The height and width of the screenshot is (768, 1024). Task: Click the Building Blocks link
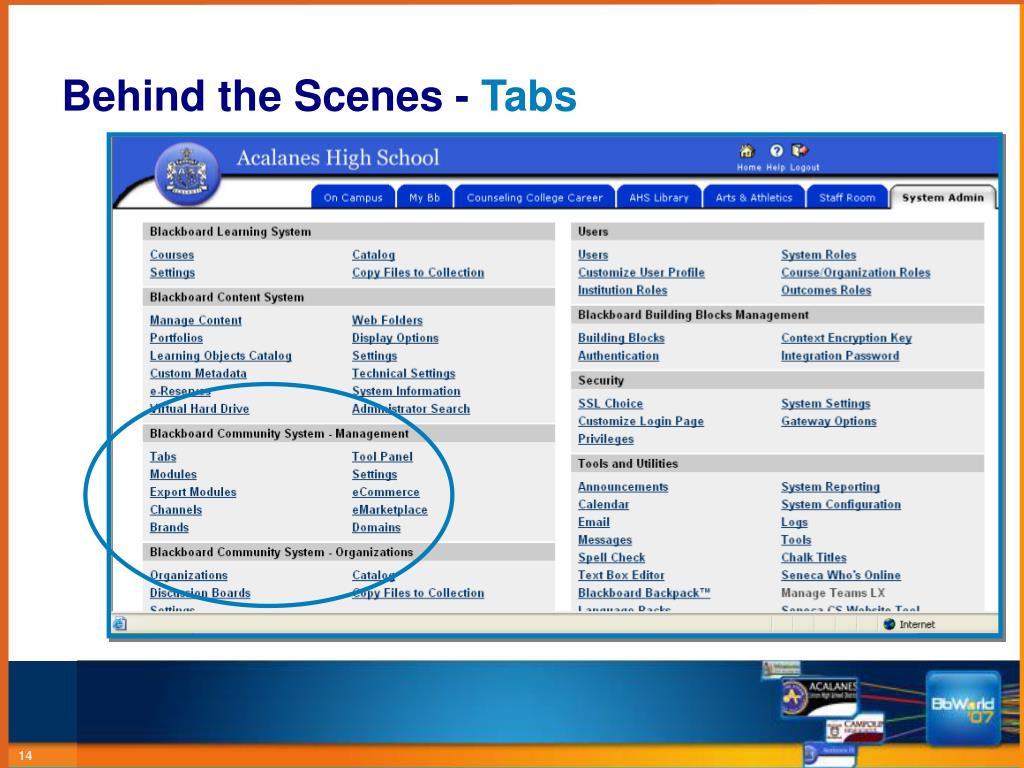[x=621, y=338]
